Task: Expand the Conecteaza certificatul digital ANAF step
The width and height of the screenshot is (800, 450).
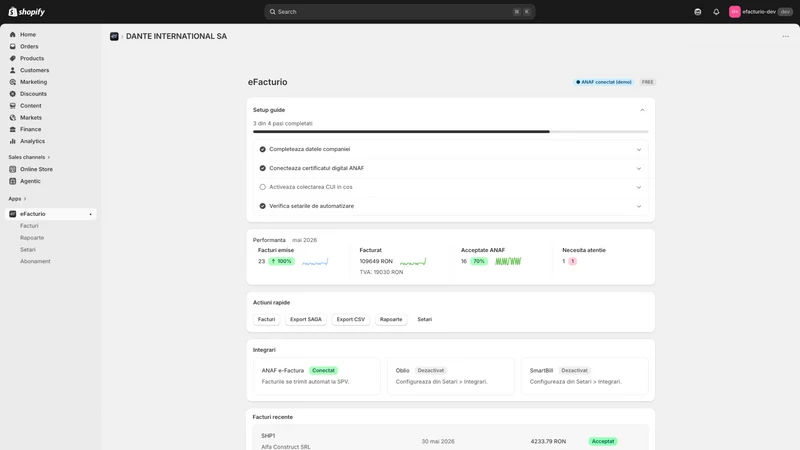Action: 639,169
